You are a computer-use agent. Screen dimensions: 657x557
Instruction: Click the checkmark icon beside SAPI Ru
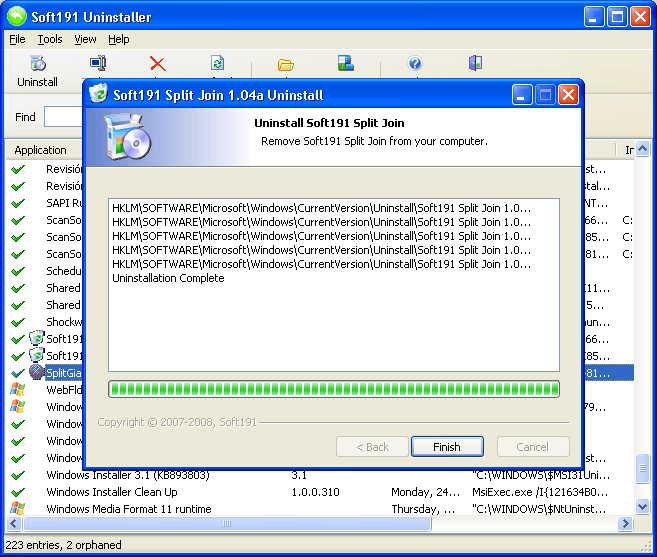(x=18, y=203)
